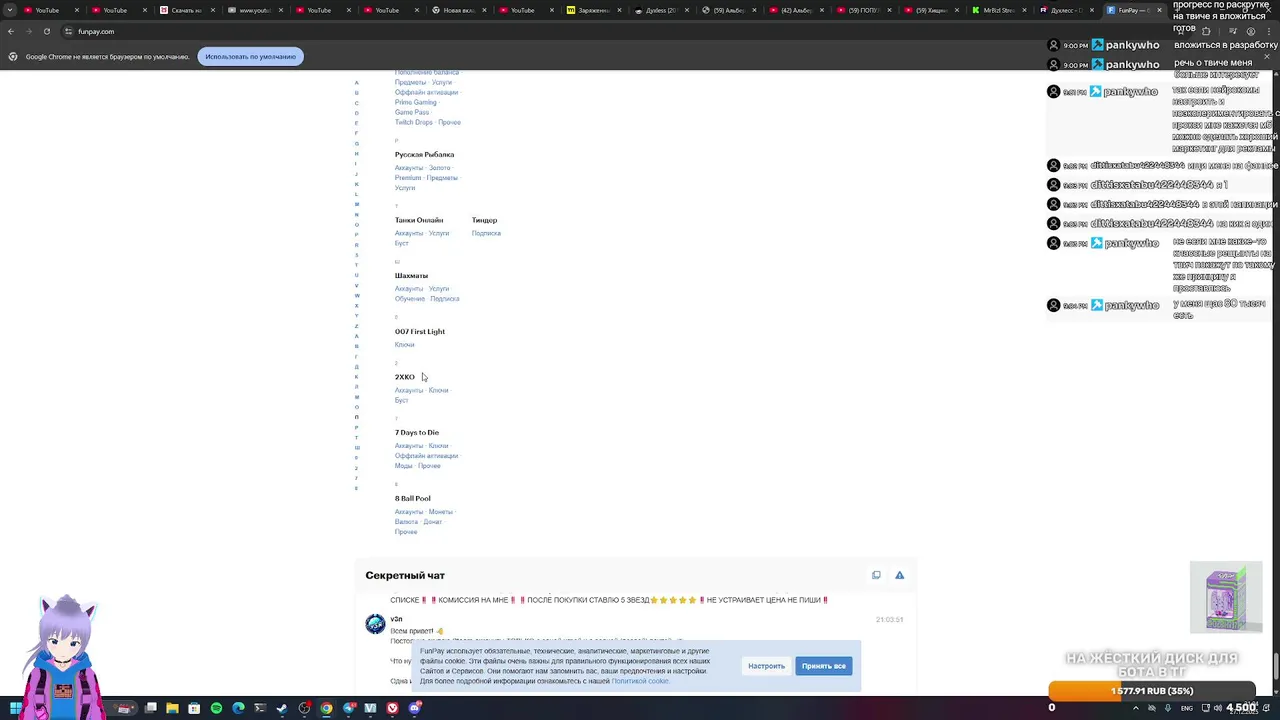Open Microsoft Edge from the taskbar
The image size is (1280, 720).
(x=238, y=708)
